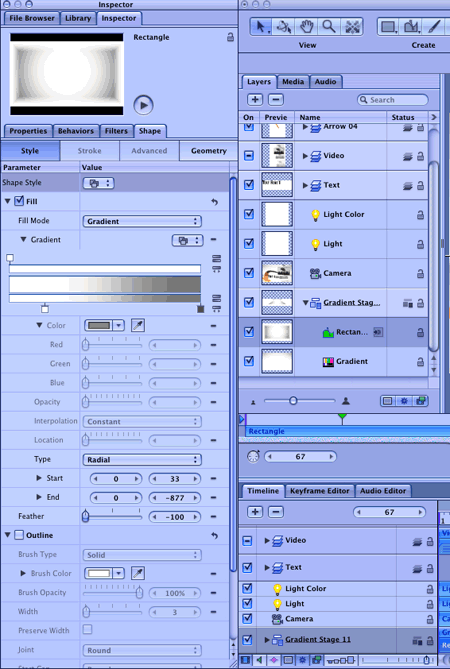450x669 pixels.
Task: Select the Geometry pane button
Action: [x=209, y=151]
